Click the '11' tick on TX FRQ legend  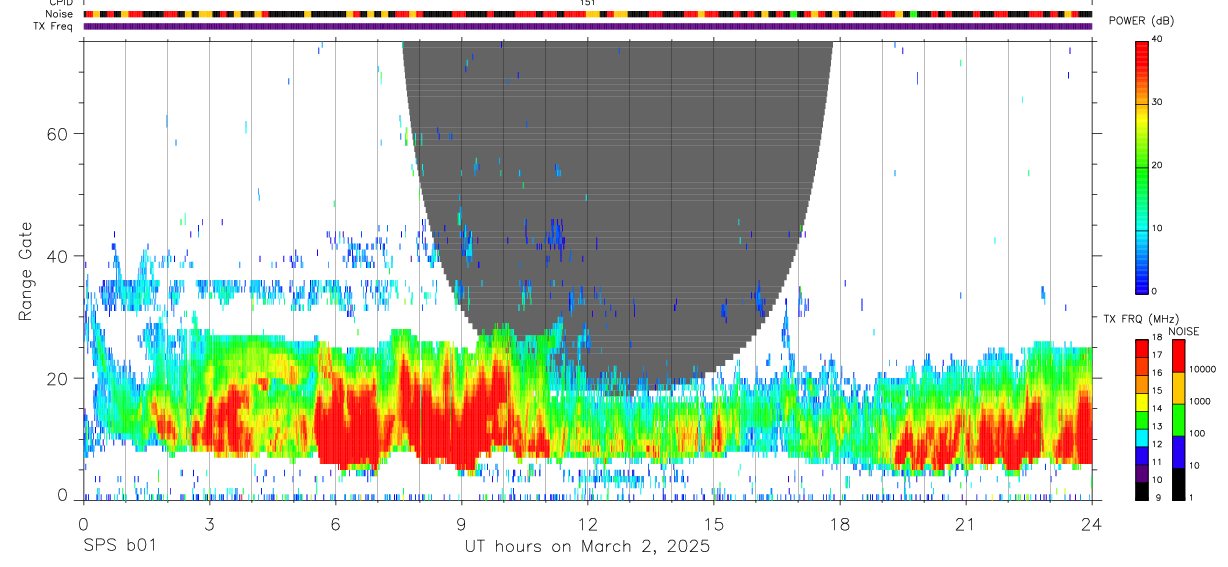(1158, 463)
